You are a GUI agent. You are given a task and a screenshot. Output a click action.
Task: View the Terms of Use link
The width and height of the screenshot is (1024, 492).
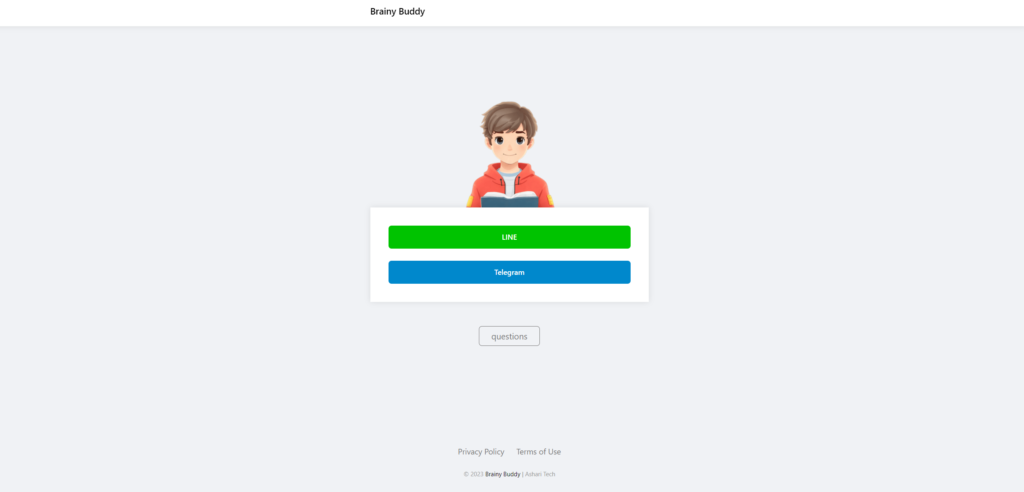pyautogui.click(x=538, y=451)
